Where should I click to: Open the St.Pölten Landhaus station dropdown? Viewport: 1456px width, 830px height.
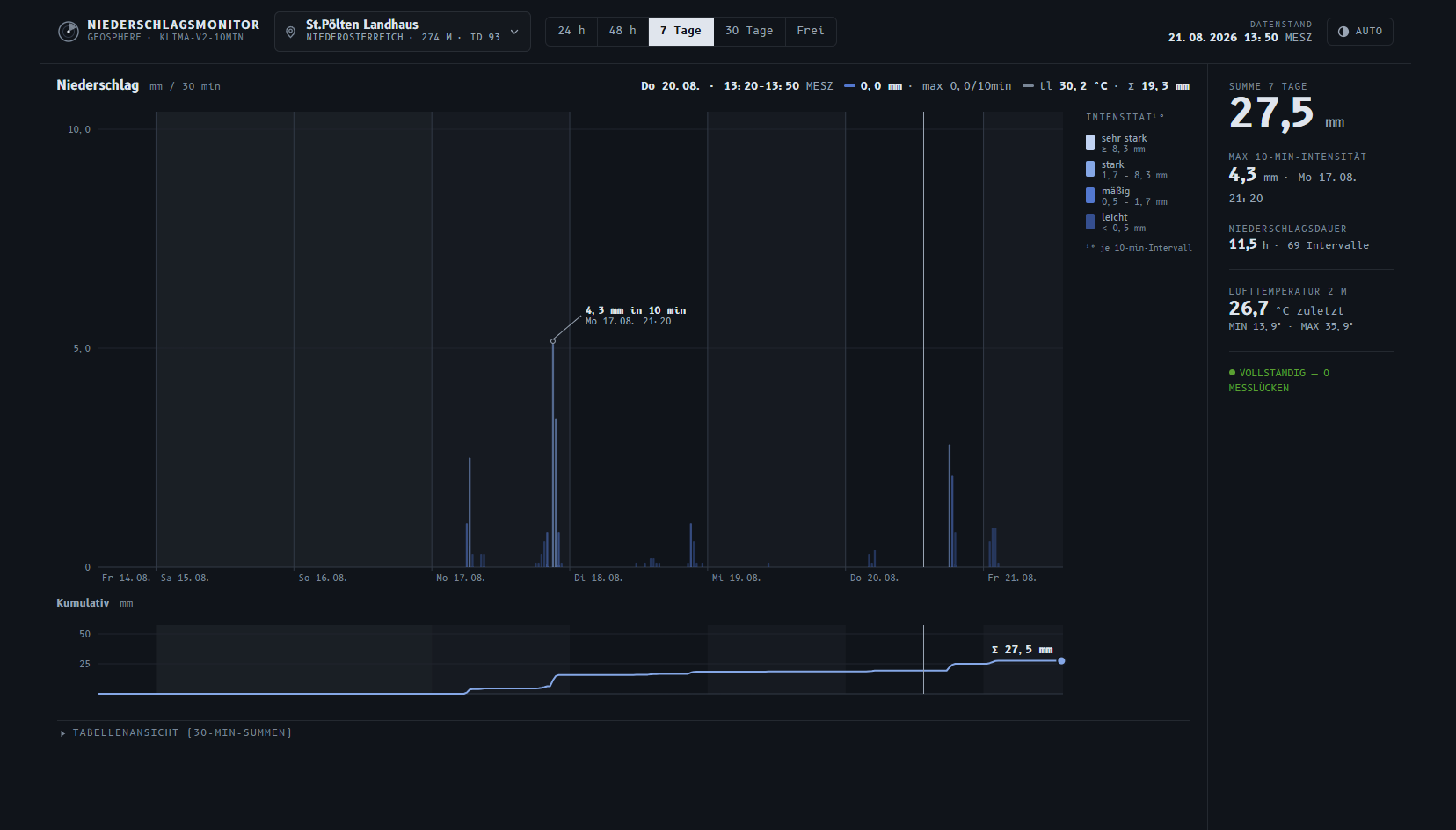click(x=403, y=32)
